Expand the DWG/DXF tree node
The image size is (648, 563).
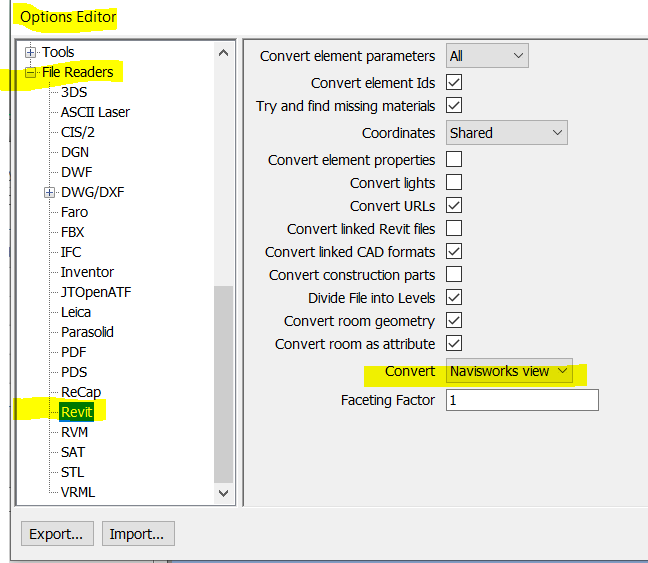[x=50, y=192]
